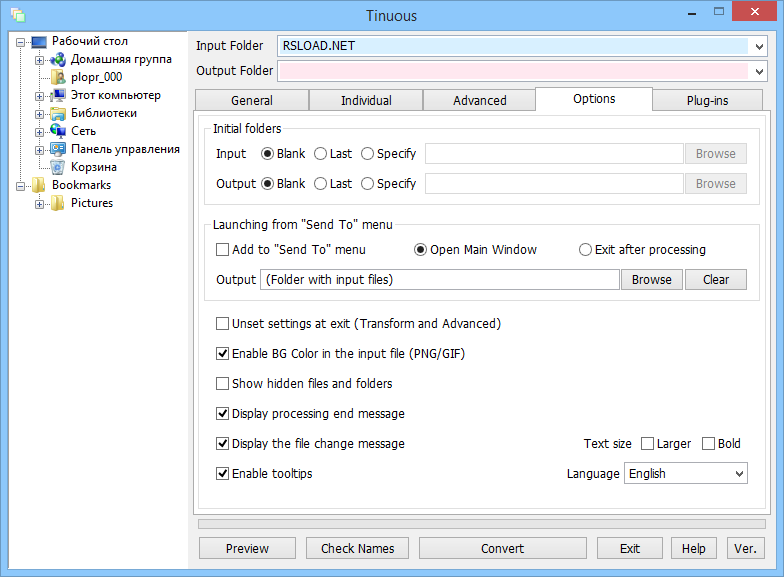784x577 pixels.
Task: Collapse the Рабочий стол tree node
Action: (x=20, y=42)
